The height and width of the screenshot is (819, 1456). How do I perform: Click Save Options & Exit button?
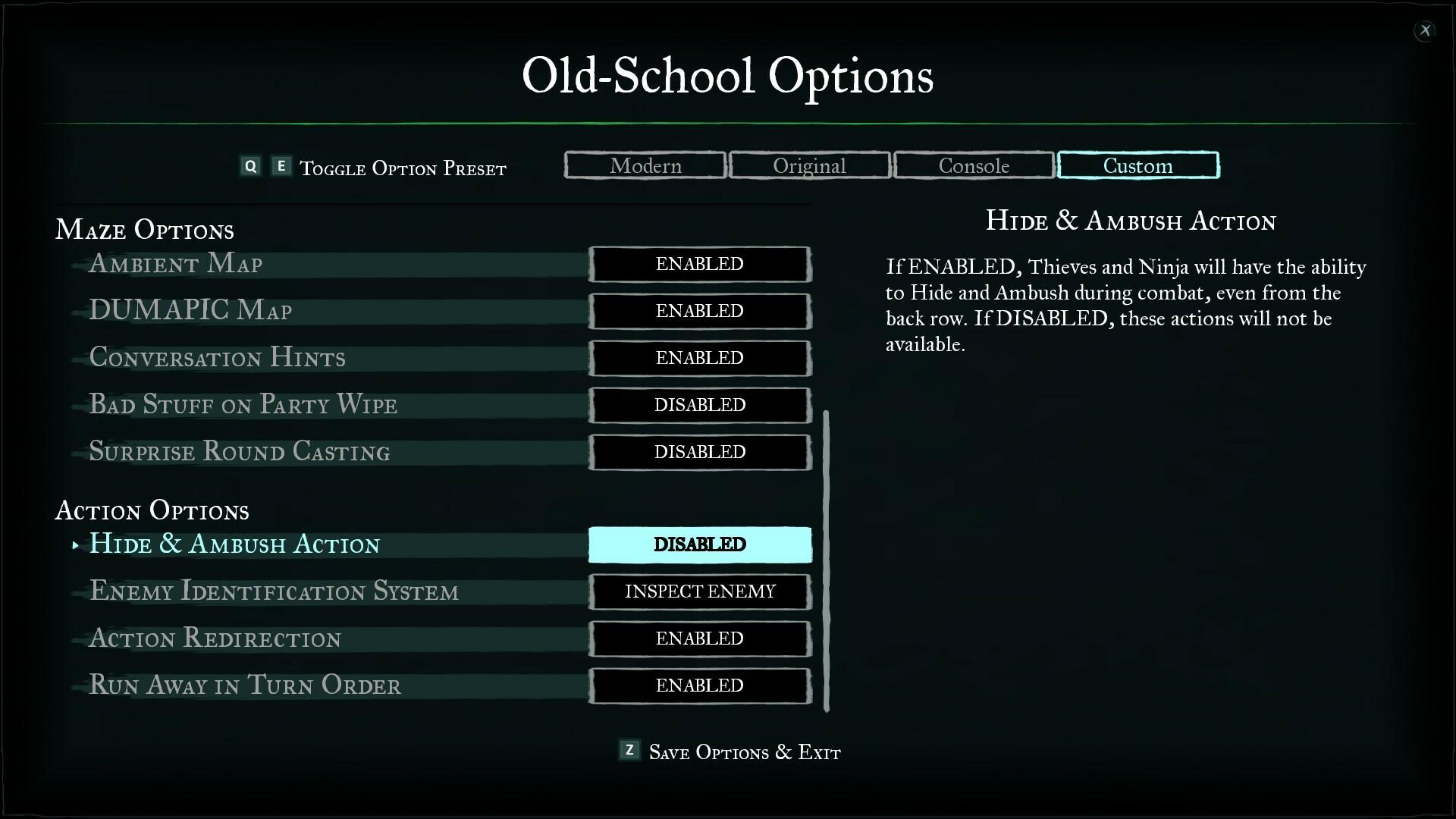(x=728, y=751)
